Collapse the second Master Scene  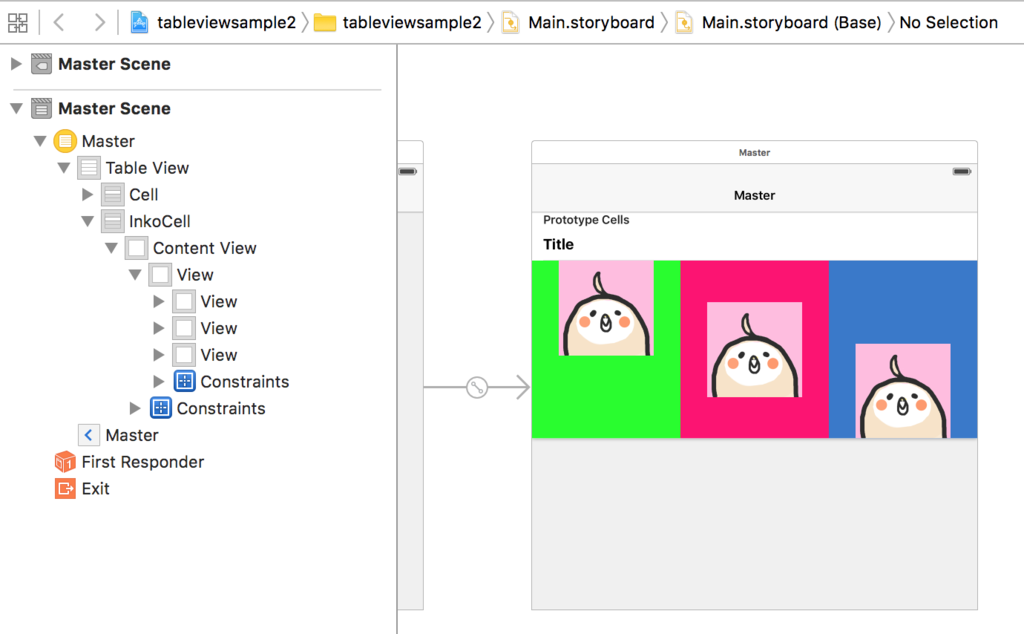coord(16,108)
